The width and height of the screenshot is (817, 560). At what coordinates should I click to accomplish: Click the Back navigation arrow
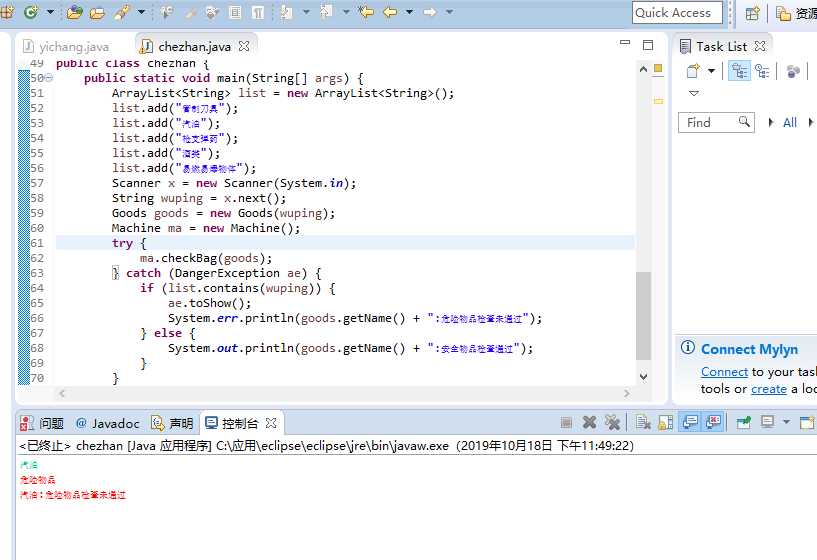point(390,11)
